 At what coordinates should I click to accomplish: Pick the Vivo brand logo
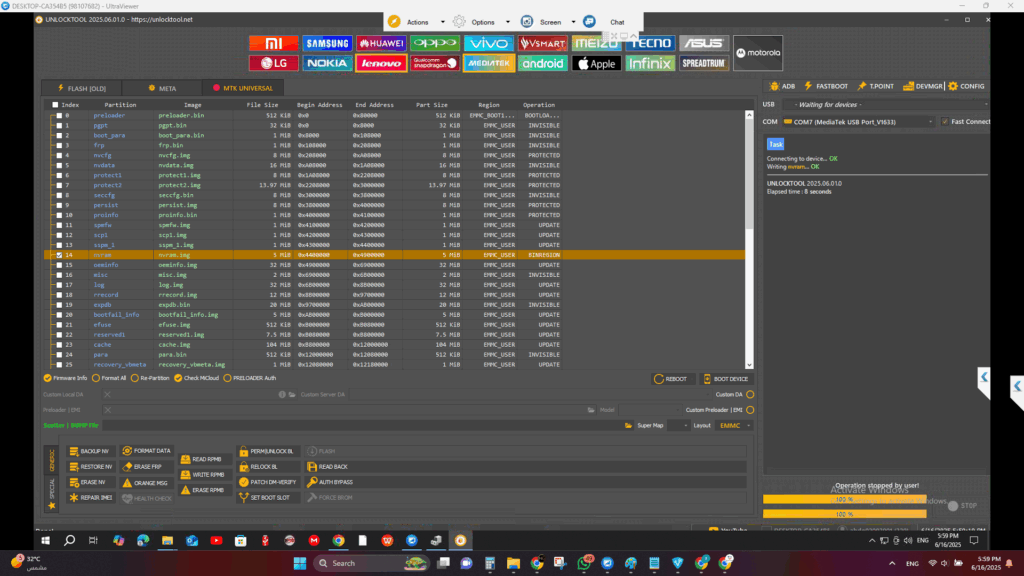pyautogui.click(x=488, y=43)
